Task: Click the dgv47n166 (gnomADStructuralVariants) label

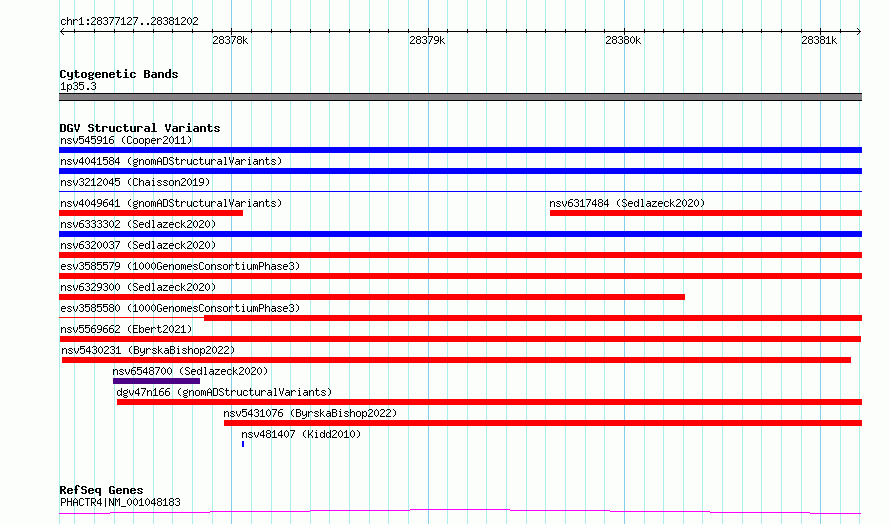Action: pyautogui.click(x=224, y=392)
